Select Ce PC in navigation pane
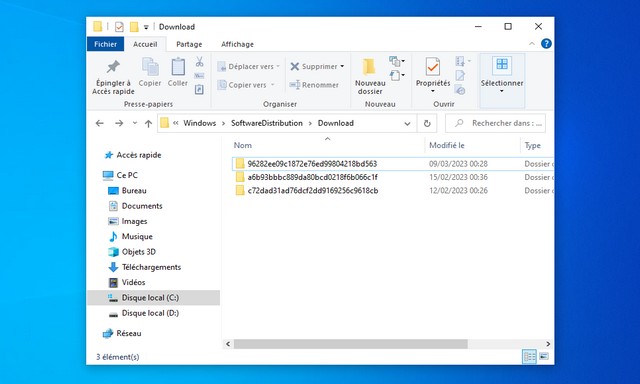 click(127, 175)
